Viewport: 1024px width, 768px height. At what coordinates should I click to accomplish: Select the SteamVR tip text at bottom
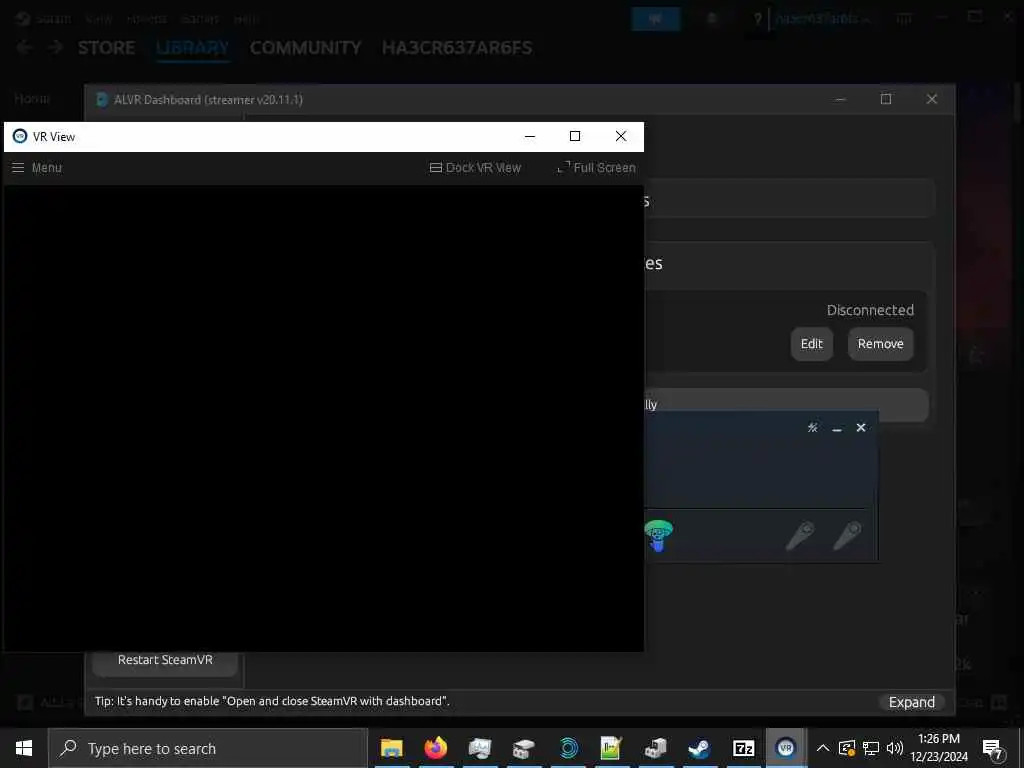(x=272, y=701)
